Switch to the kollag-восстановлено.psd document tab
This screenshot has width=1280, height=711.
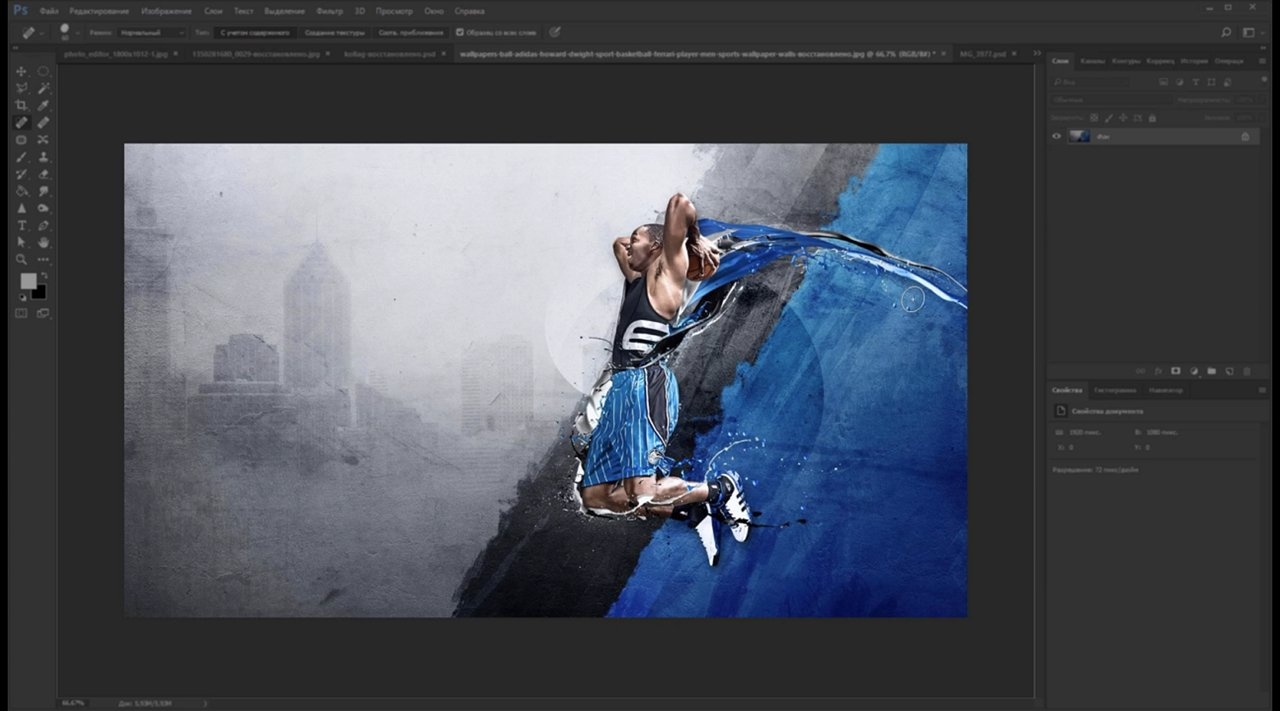coord(389,53)
